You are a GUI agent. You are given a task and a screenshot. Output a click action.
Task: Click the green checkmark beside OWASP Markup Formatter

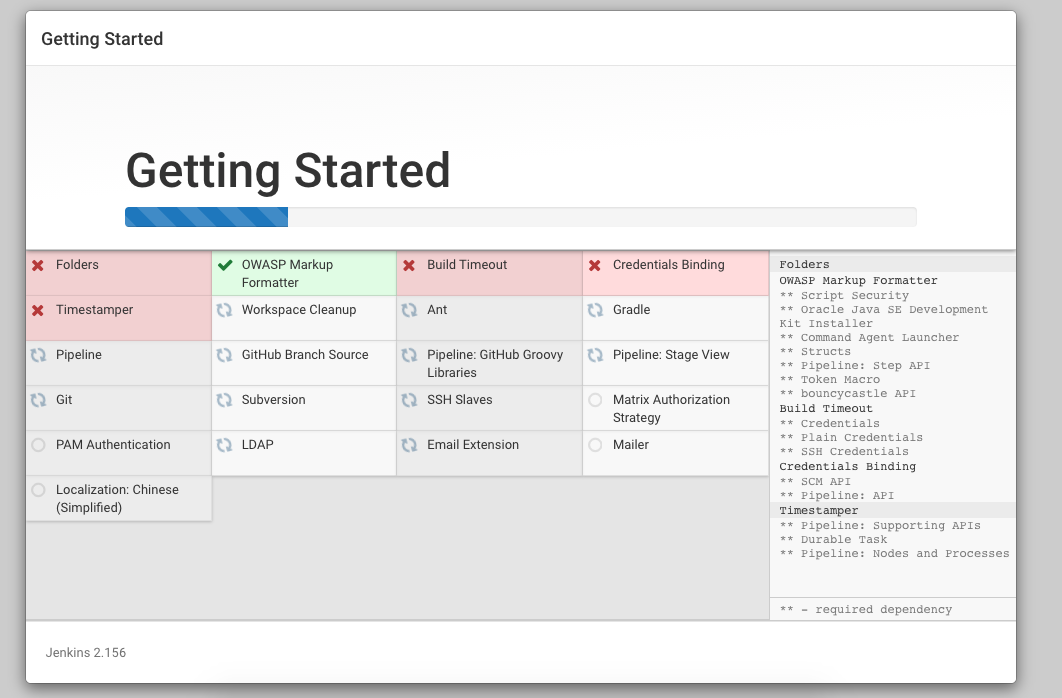point(225,265)
